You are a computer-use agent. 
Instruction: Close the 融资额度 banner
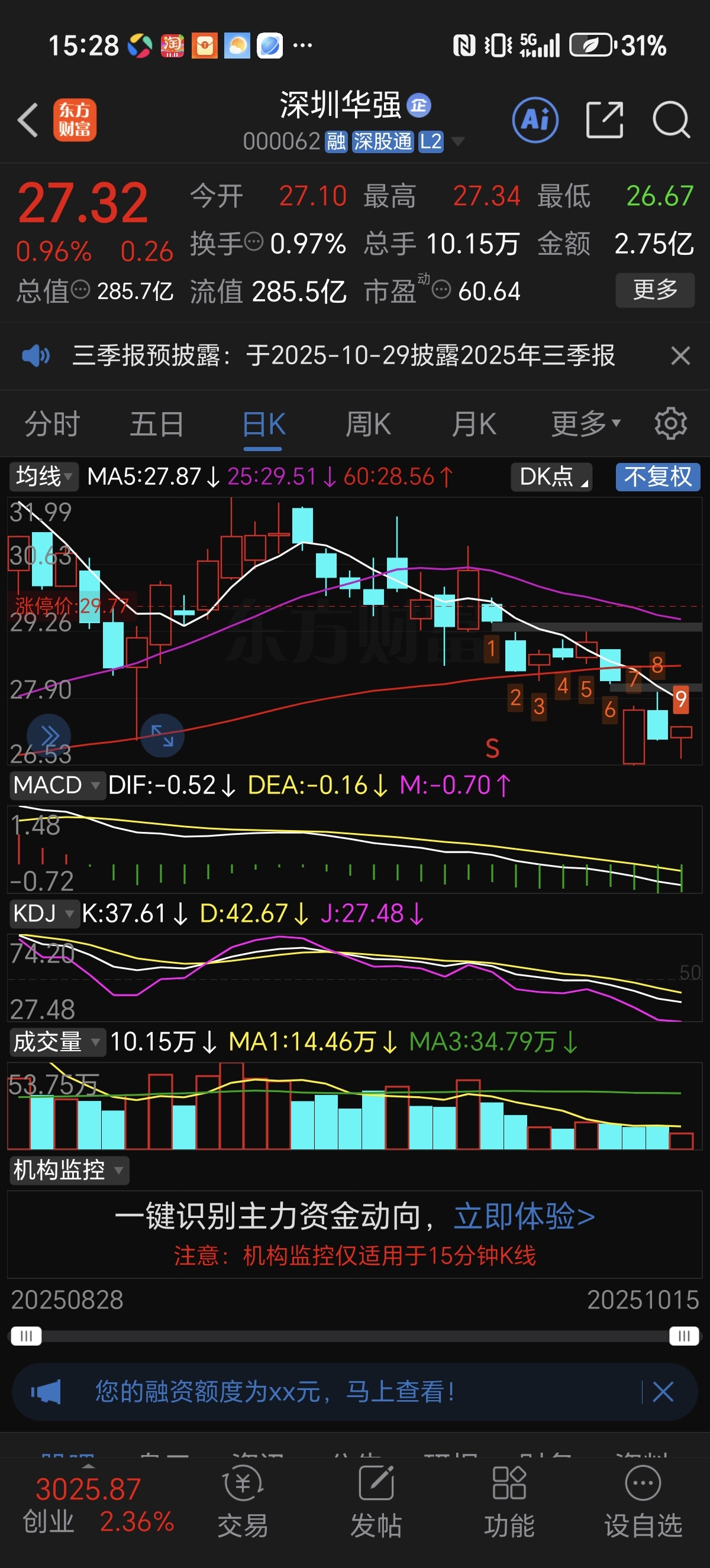(x=663, y=1392)
